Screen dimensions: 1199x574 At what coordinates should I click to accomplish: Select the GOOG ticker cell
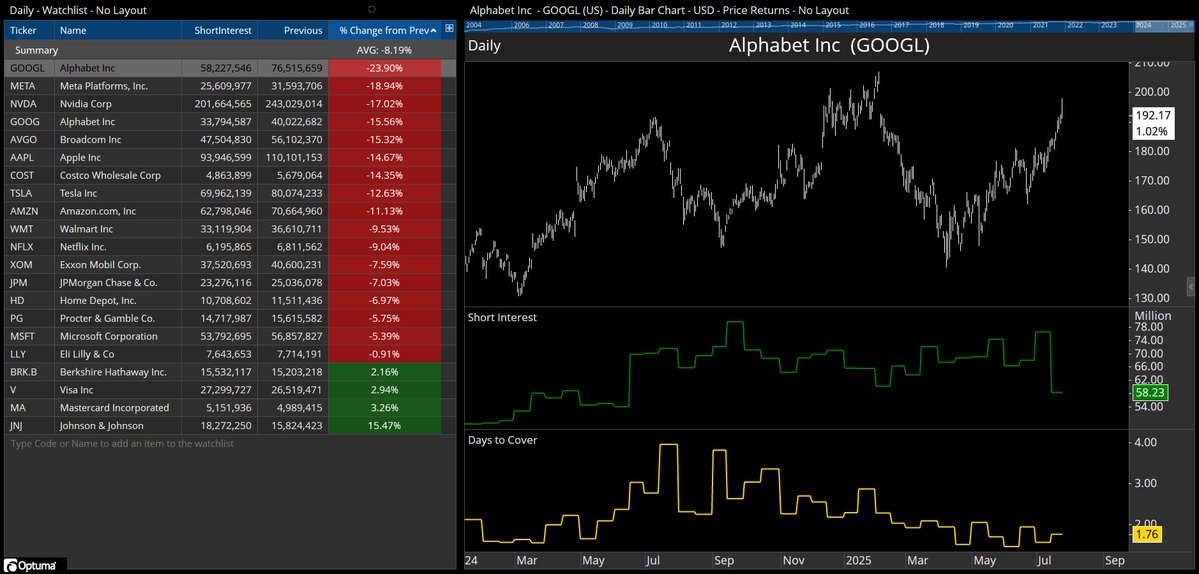click(29, 122)
